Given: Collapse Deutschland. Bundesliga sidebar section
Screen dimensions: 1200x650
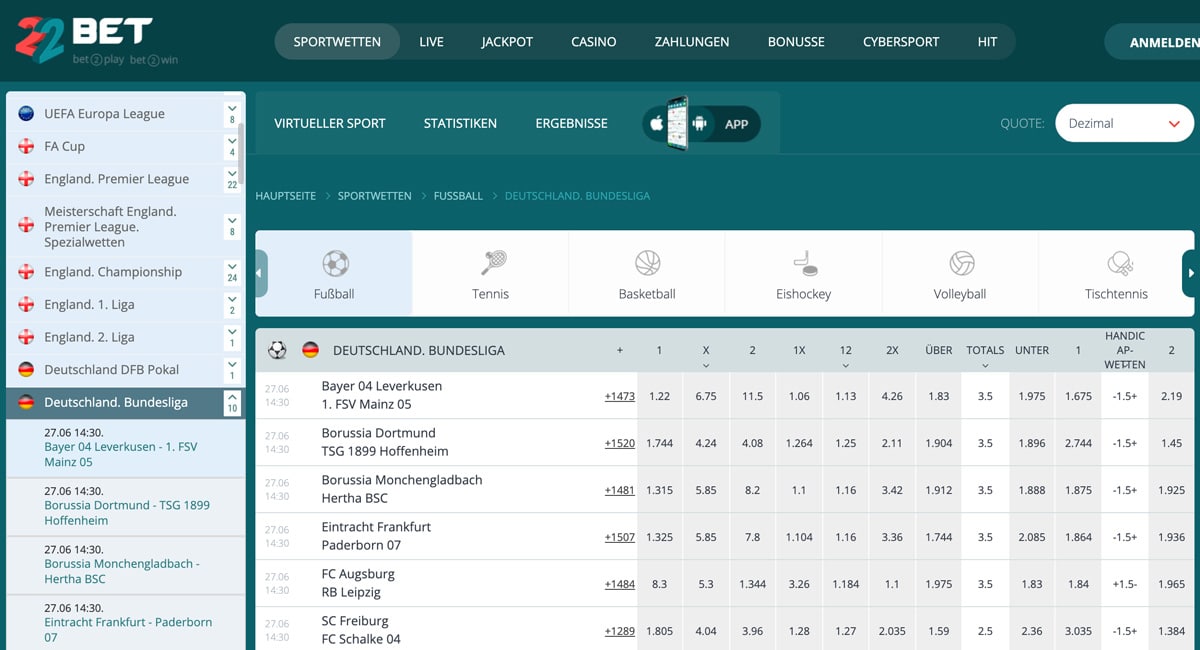Looking at the screenshot, I should click(x=232, y=402).
